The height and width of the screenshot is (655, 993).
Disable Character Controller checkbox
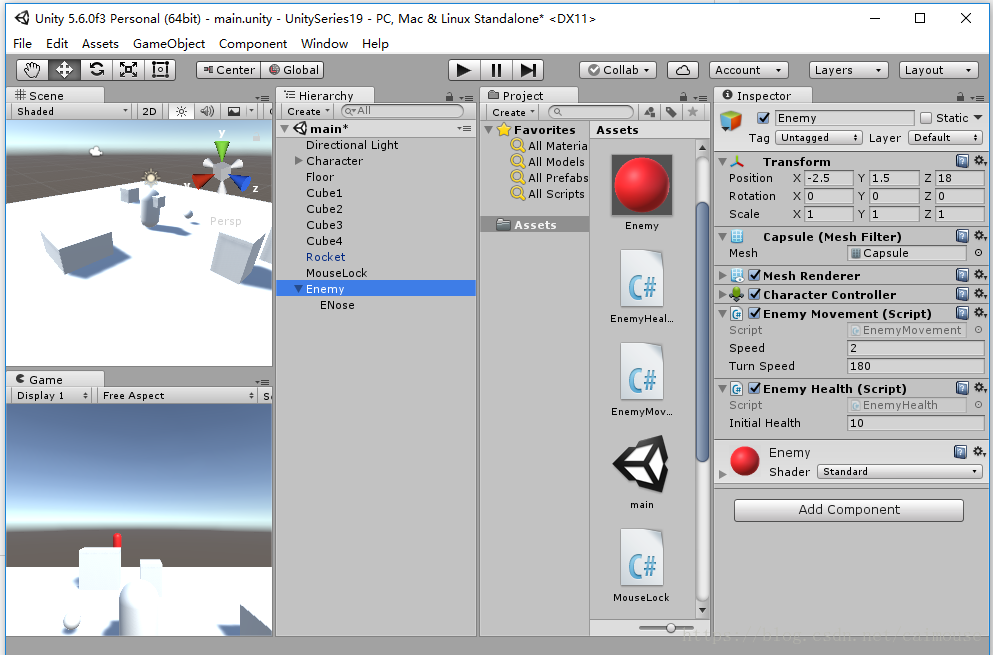(x=754, y=294)
